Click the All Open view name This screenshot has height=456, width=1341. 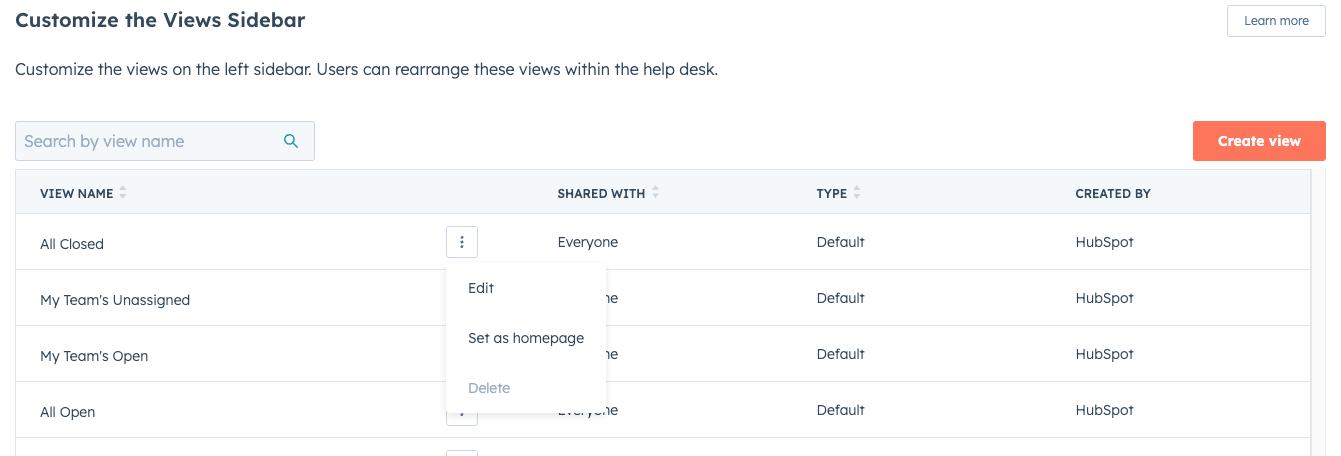[x=68, y=412]
